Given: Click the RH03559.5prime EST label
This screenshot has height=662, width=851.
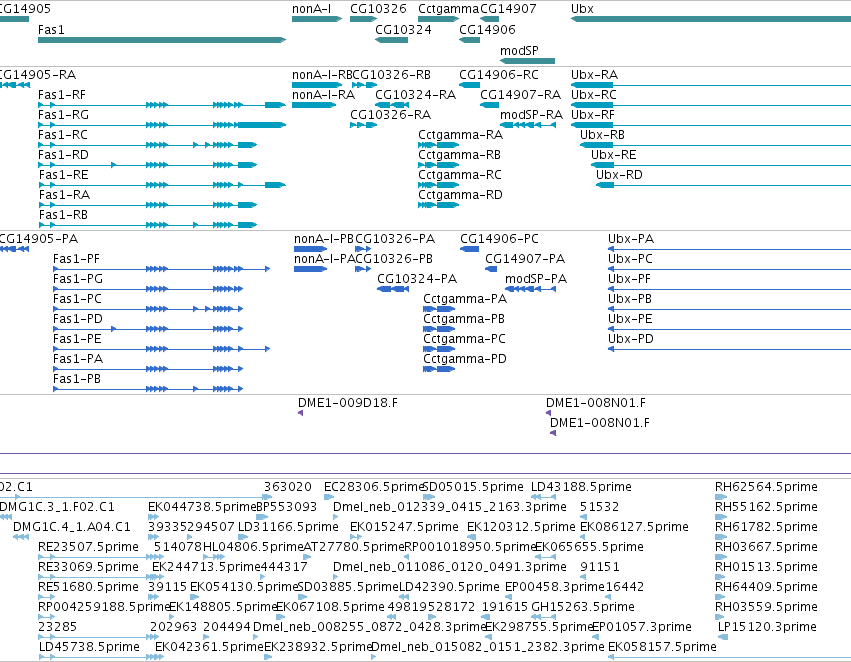Looking at the screenshot, I should pos(766,607).
